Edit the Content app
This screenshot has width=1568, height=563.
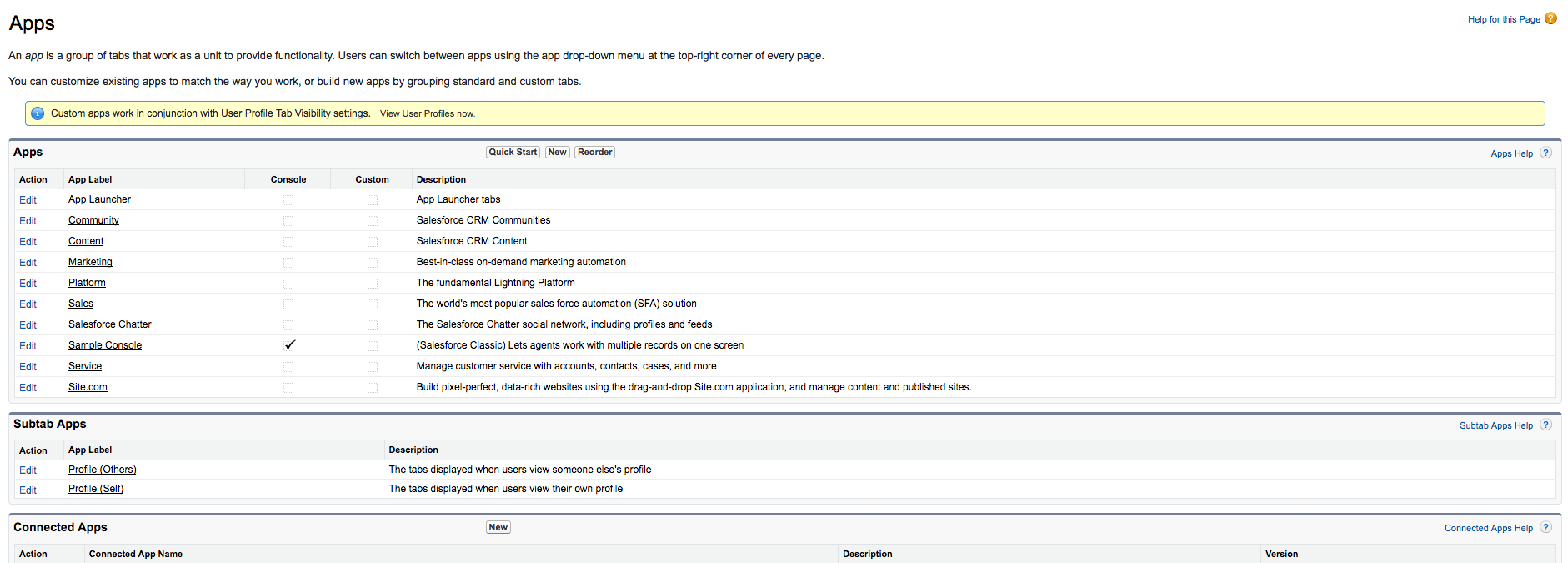click(x=28, y=242)
